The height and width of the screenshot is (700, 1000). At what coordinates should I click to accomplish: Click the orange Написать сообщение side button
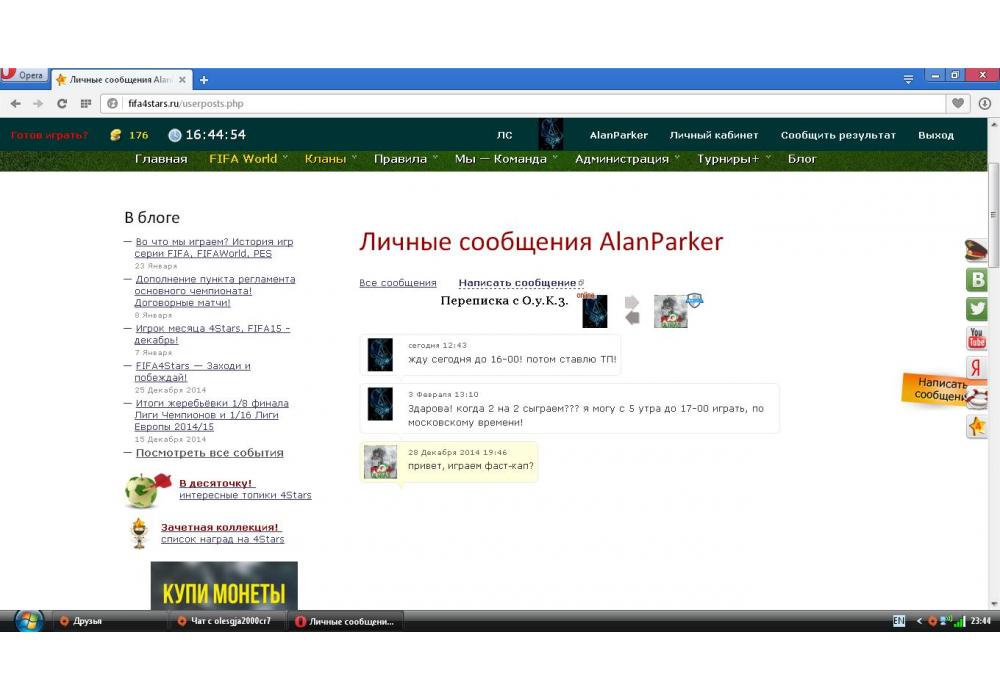pyautogui.click(x=940, y=389)
